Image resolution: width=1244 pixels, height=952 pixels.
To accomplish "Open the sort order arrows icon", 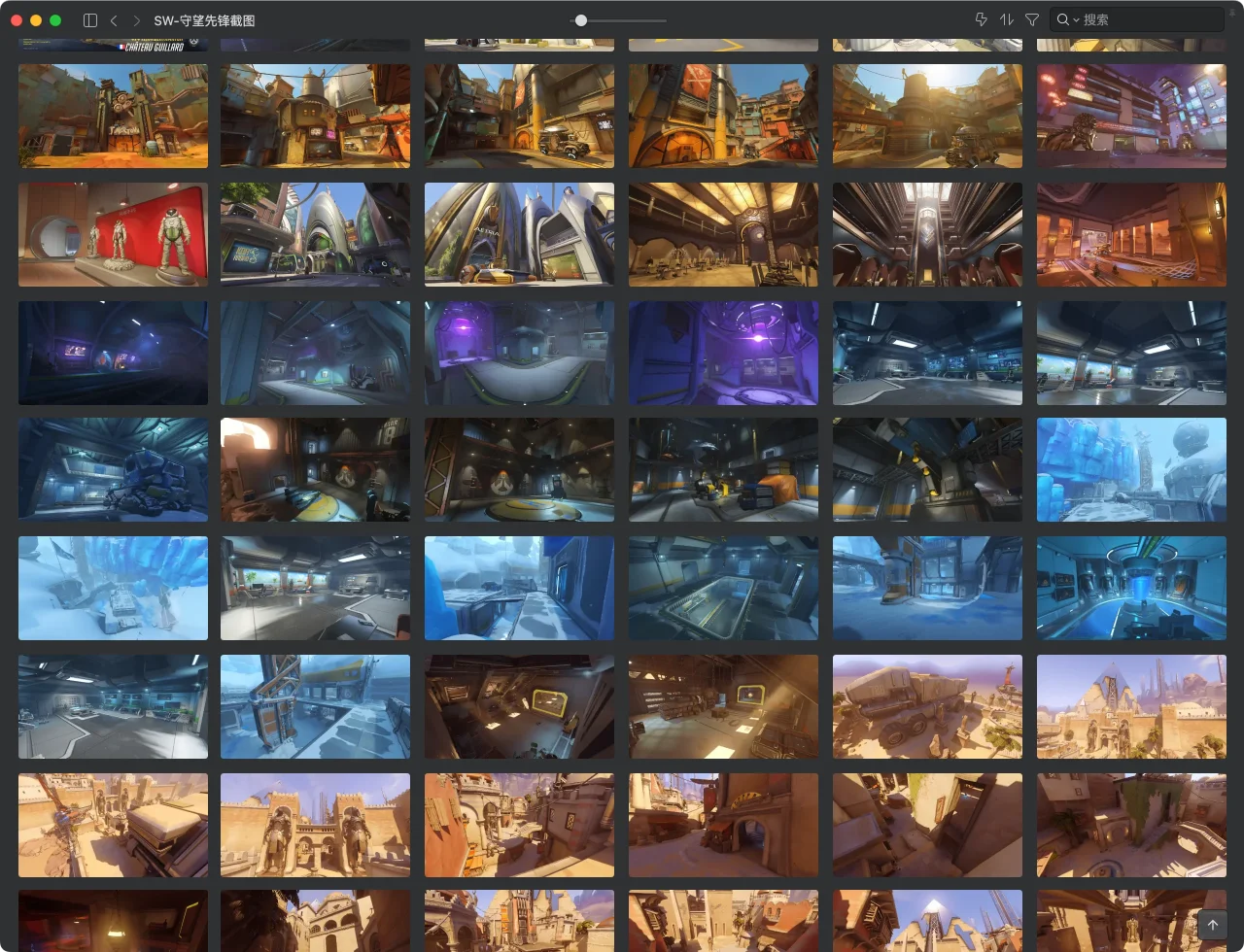I will [1007, 19].
